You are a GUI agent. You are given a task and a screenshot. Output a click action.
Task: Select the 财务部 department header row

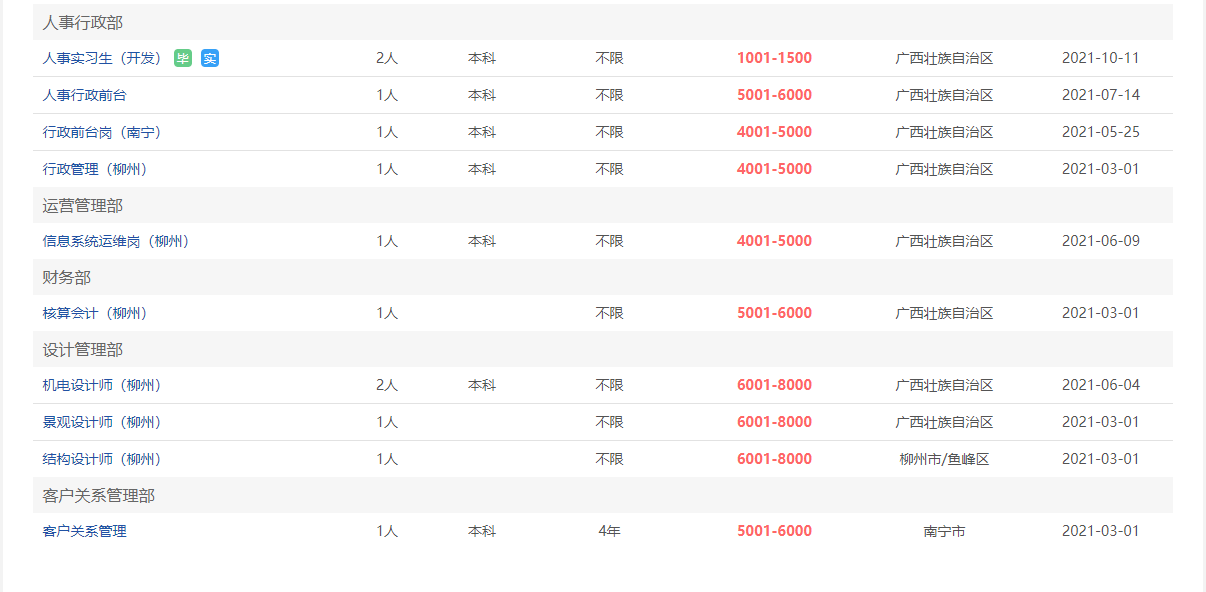(x=603, y=277)
